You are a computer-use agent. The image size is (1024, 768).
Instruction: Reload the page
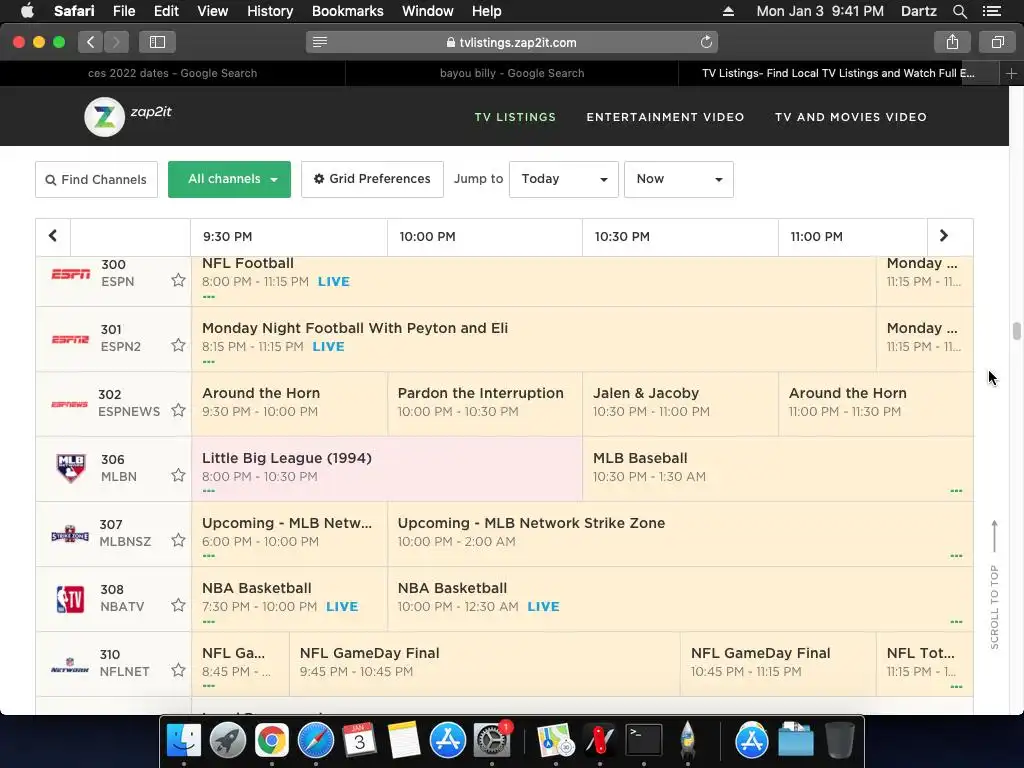tap(706, 42)
